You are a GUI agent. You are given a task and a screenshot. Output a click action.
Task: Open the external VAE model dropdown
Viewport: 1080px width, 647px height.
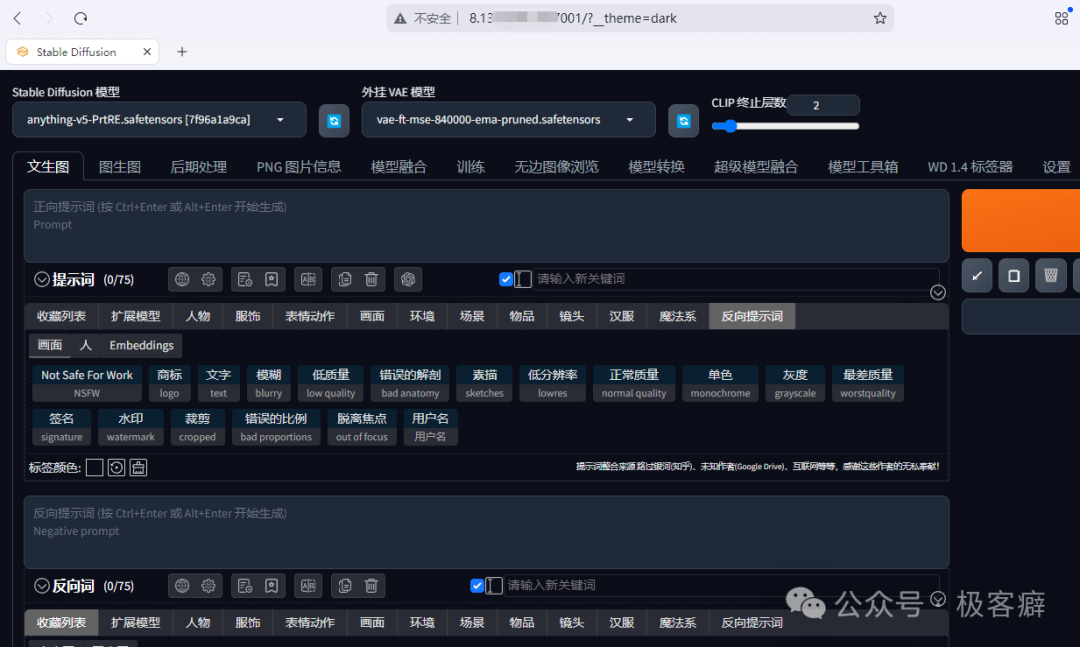point(508,120)
